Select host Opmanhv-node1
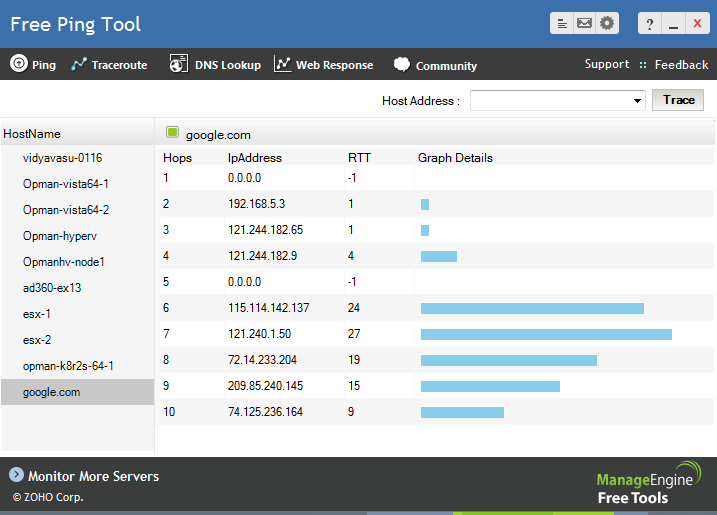 [x=64, y=262]
